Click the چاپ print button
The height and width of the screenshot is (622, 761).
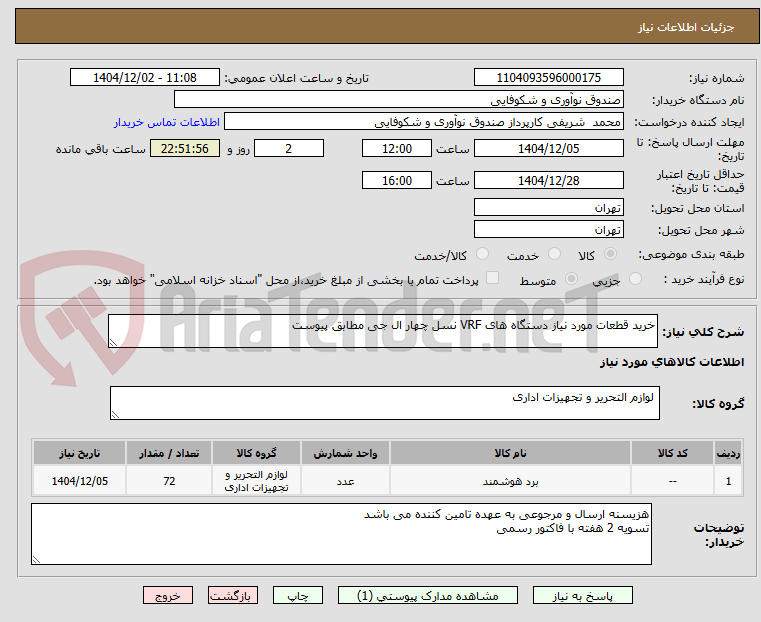point(298,595)
